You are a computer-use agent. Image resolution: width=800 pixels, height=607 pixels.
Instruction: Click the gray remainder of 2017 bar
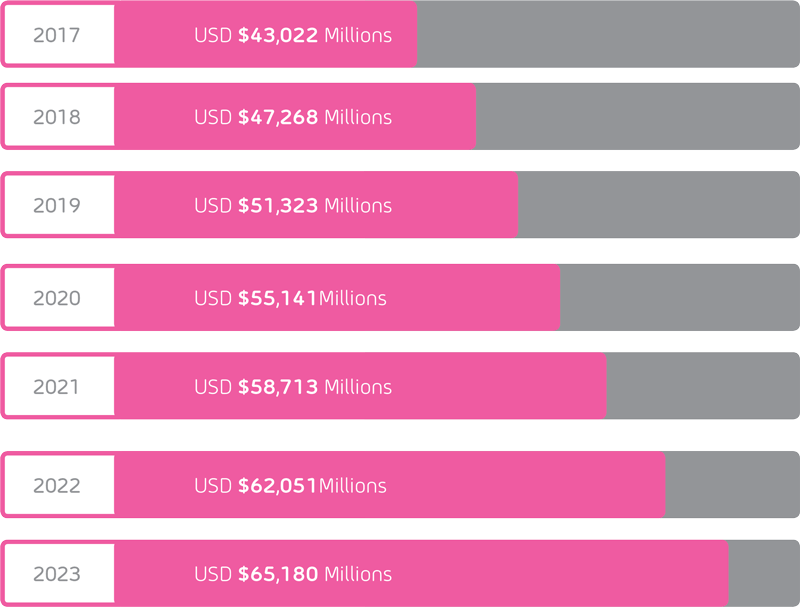coord(608,34)
